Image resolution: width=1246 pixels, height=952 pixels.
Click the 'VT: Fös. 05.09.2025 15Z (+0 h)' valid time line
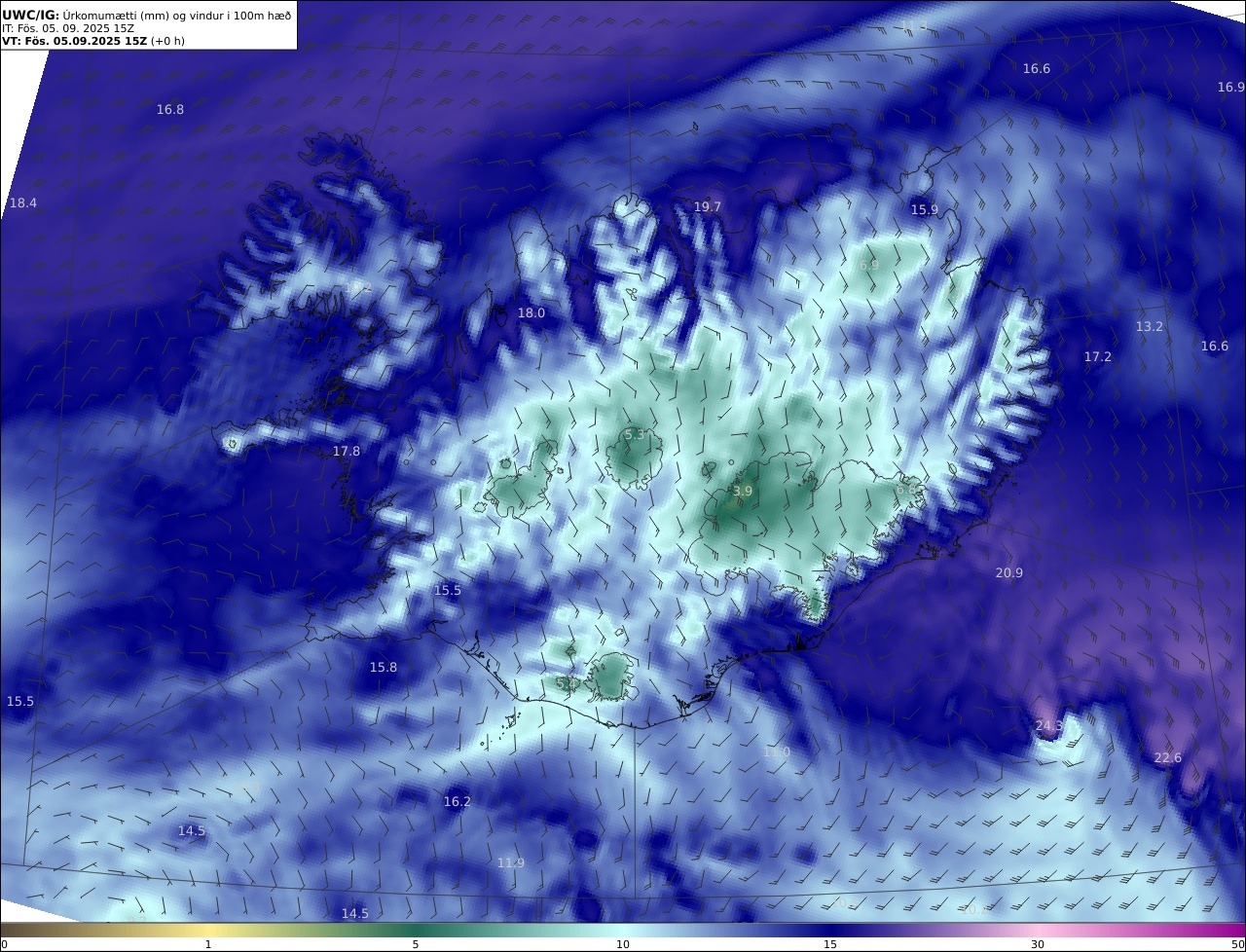coord(93,41)
